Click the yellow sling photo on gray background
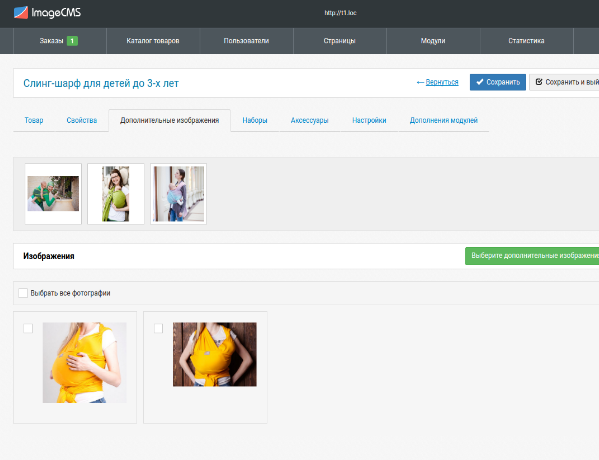Viewport: 599px width, 460px height. tap(84, 363)
